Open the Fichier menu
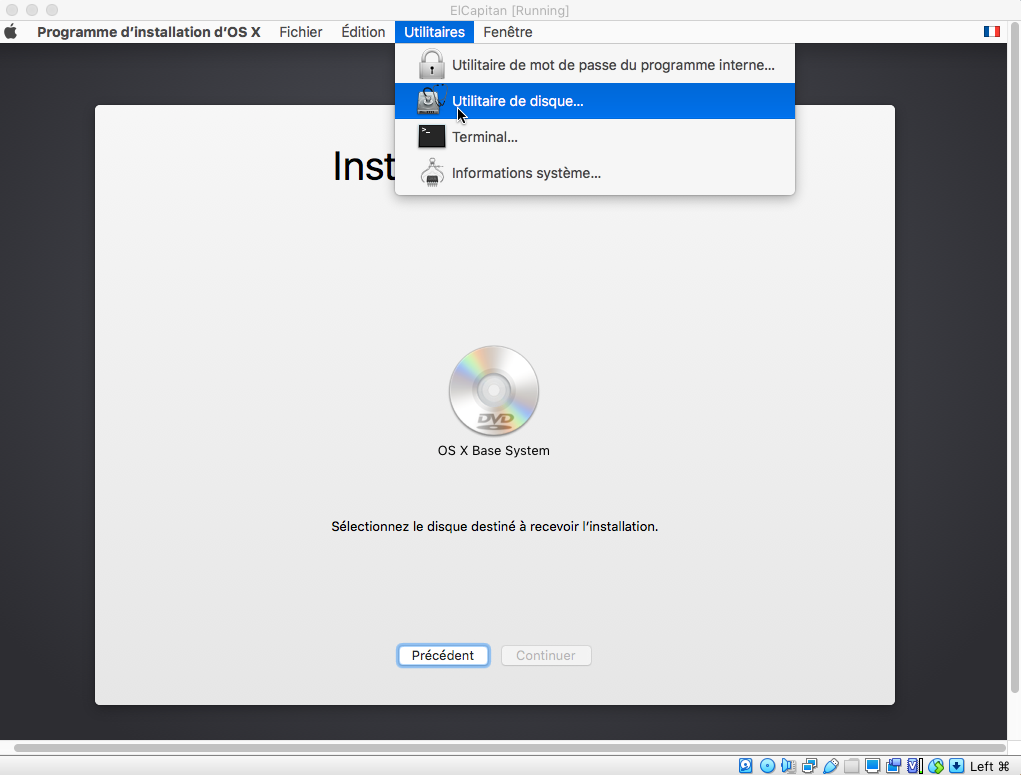 click(301, 32)
